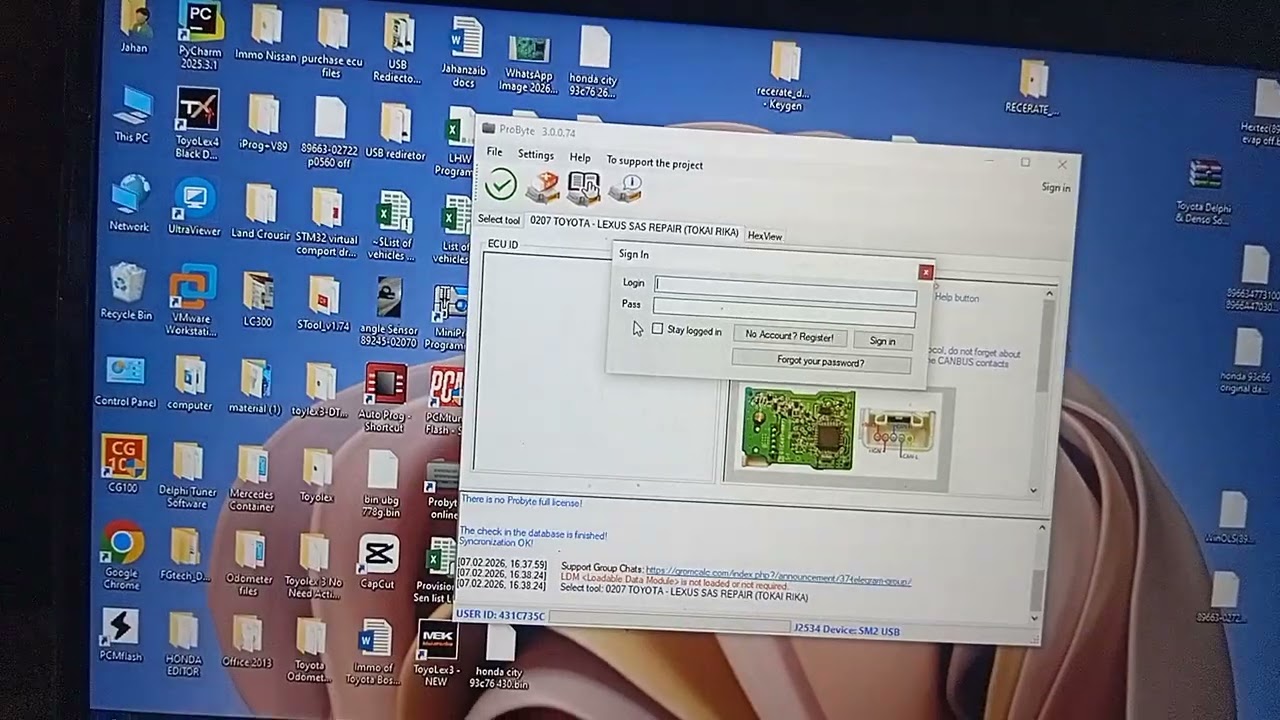Select the Office 2013 folder

click(247, 642)
